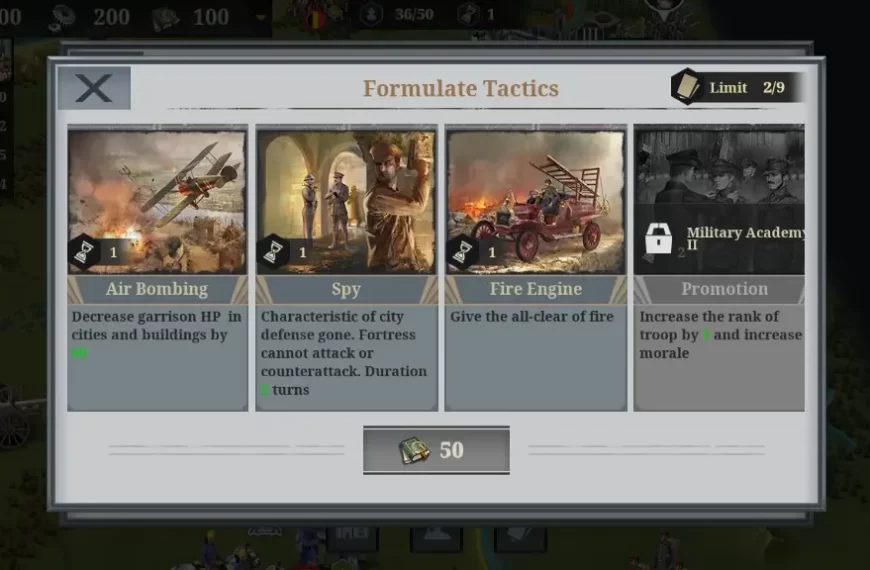Select the Spy tactic card image
Viewport: 870px width, 570px height.
click(346, 202)
